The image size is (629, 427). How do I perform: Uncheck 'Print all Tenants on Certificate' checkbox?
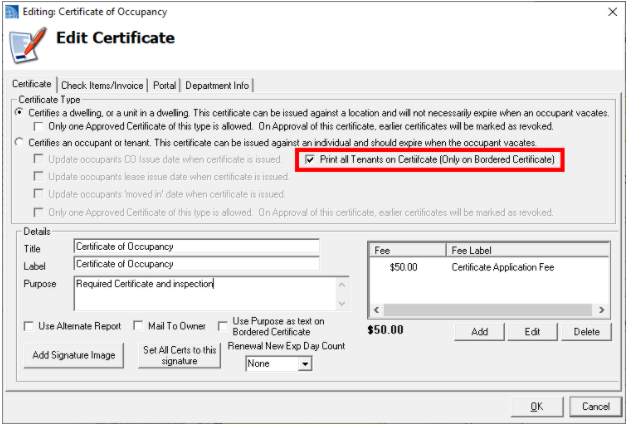click(x=309, y=159)
